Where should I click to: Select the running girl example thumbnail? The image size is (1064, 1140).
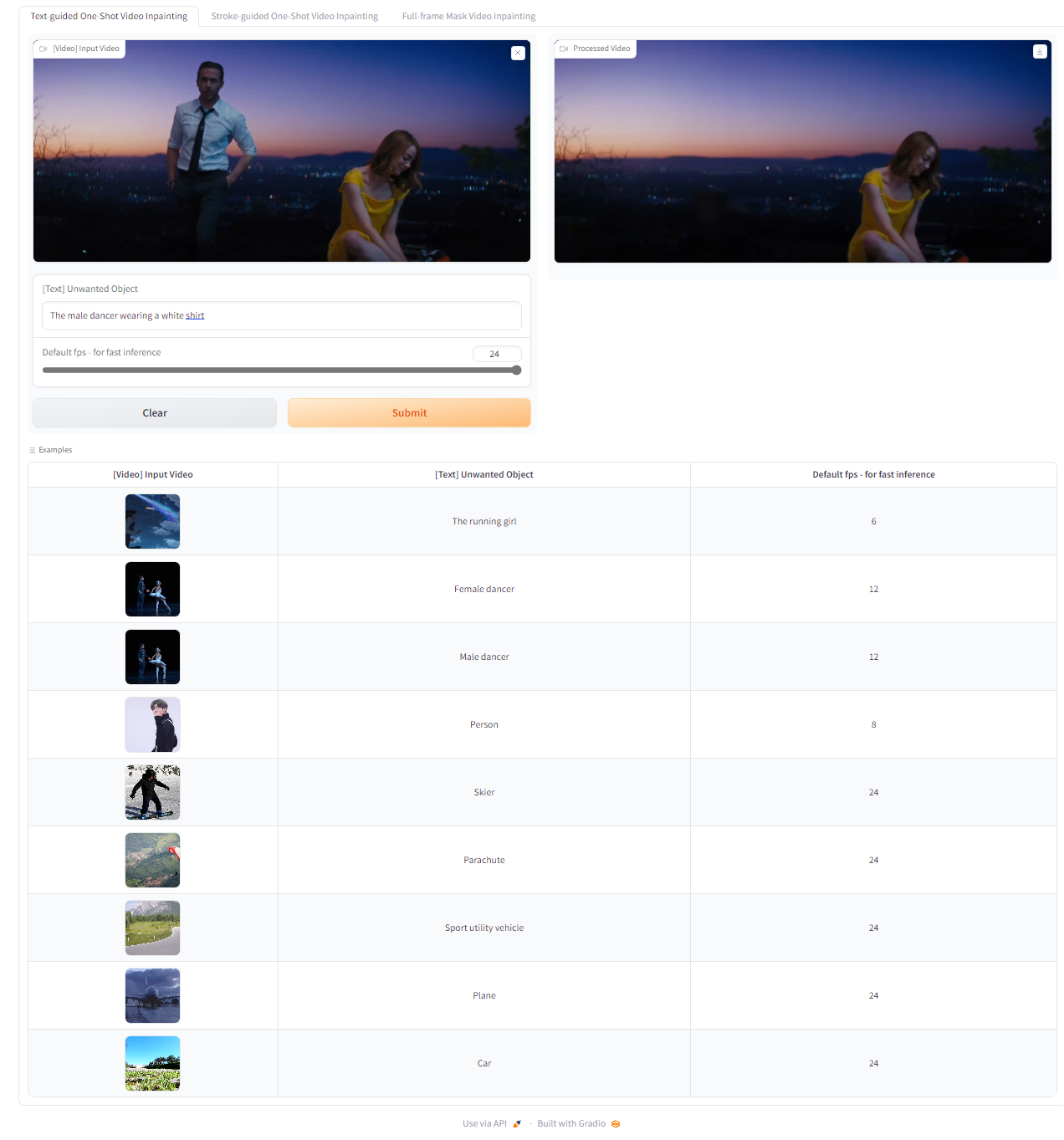[152, 521]
